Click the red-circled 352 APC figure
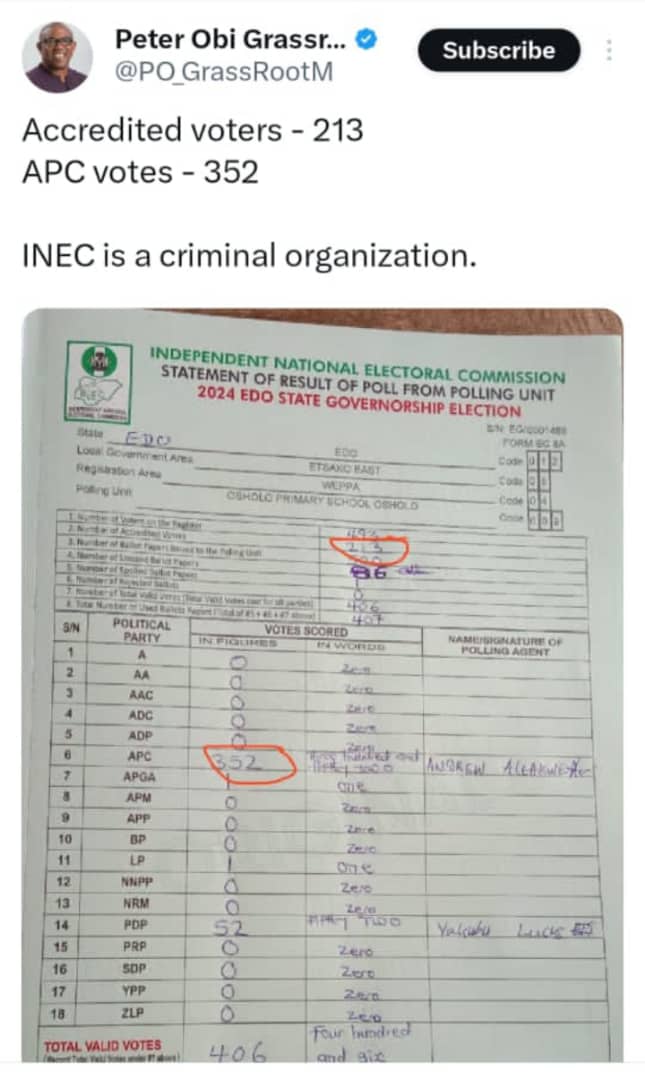Viewport: 645px width, 1080px height. click(x=250, y=763)
